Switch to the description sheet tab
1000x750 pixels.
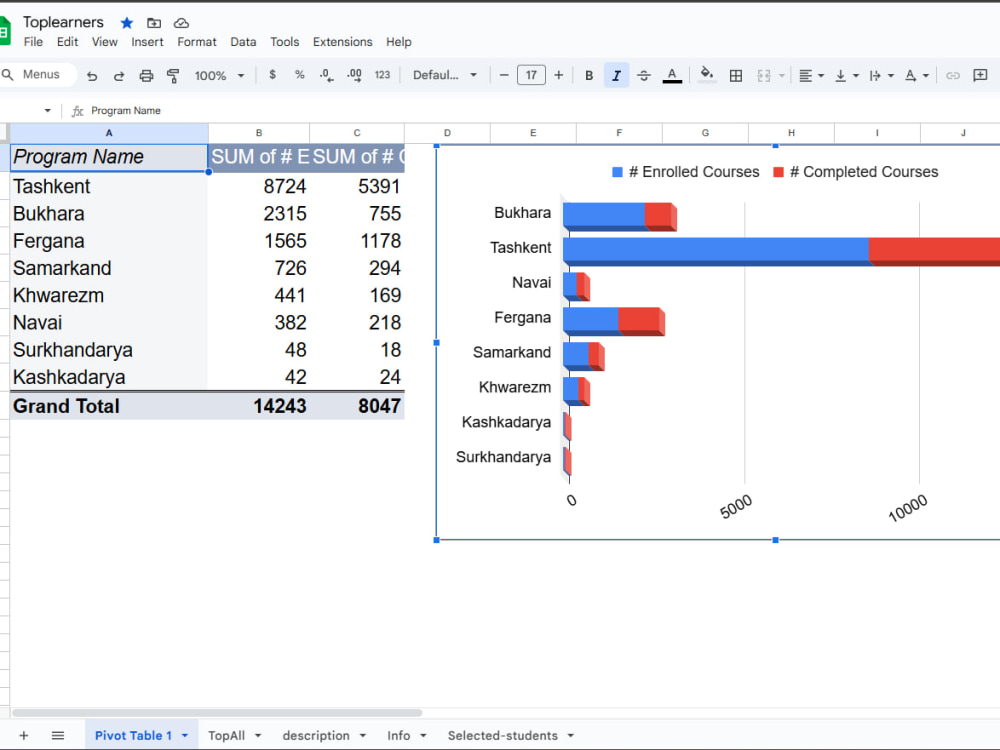coord(316,735)
